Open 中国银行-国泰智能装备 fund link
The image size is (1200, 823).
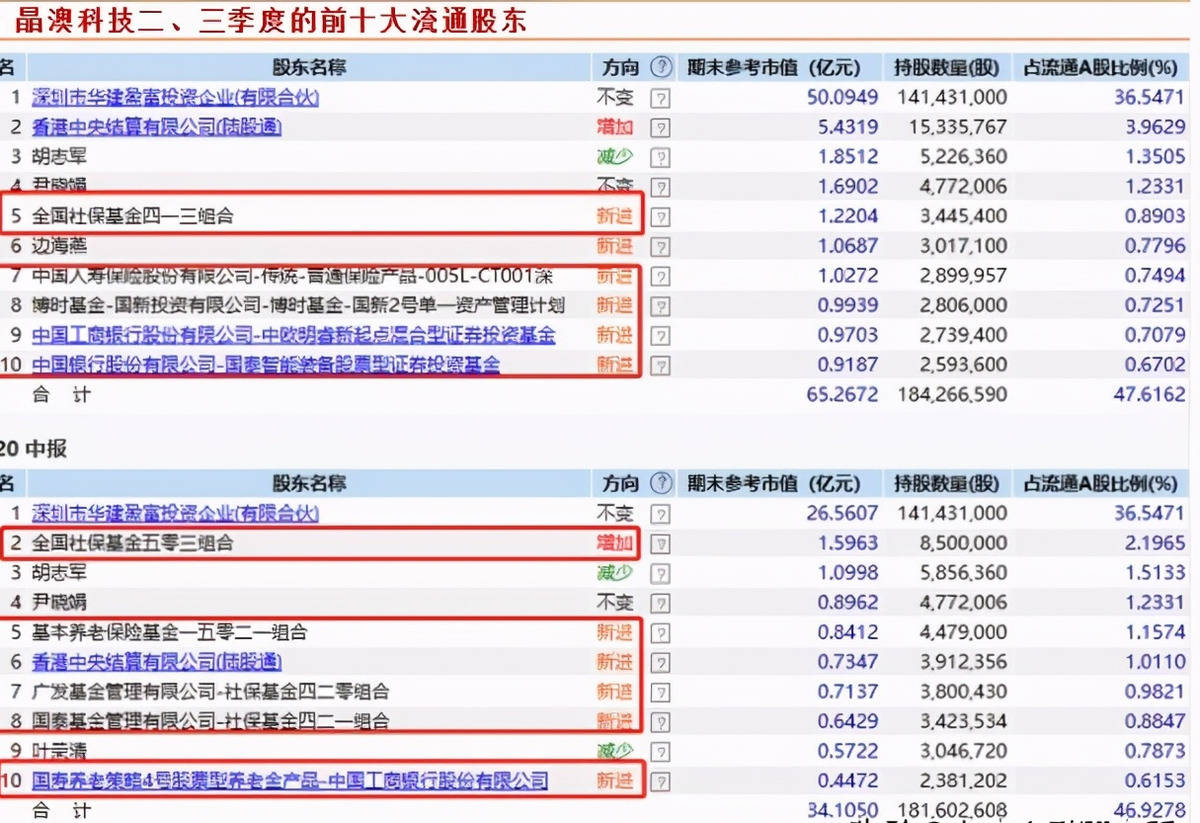pyautogui.click(x=266, y=365)
